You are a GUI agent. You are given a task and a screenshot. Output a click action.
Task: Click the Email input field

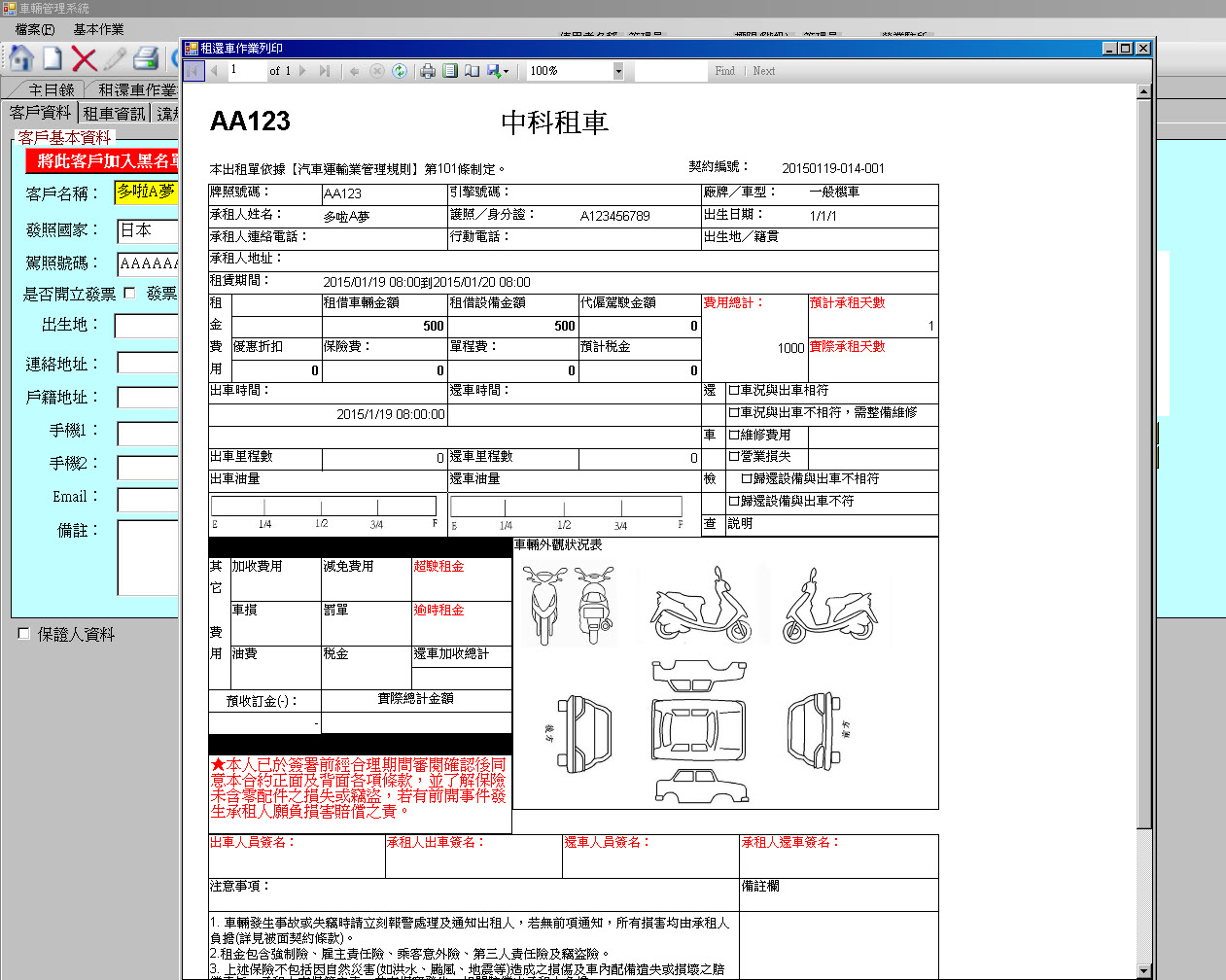click(148, 500)
